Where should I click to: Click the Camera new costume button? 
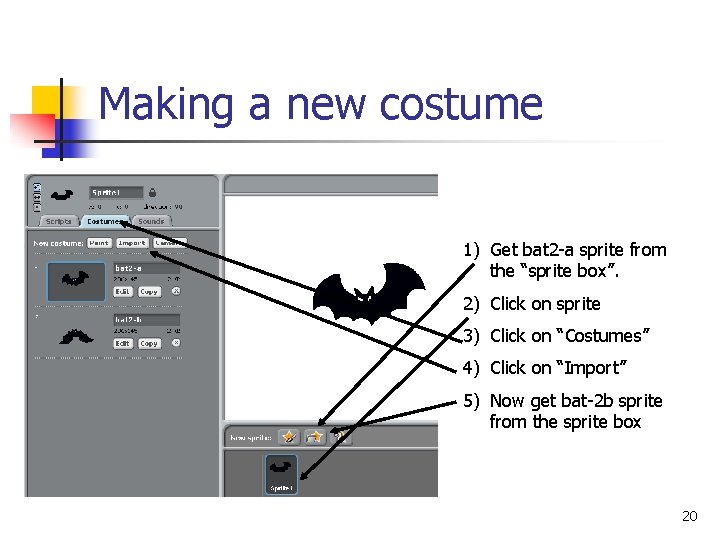click(170, 243)
